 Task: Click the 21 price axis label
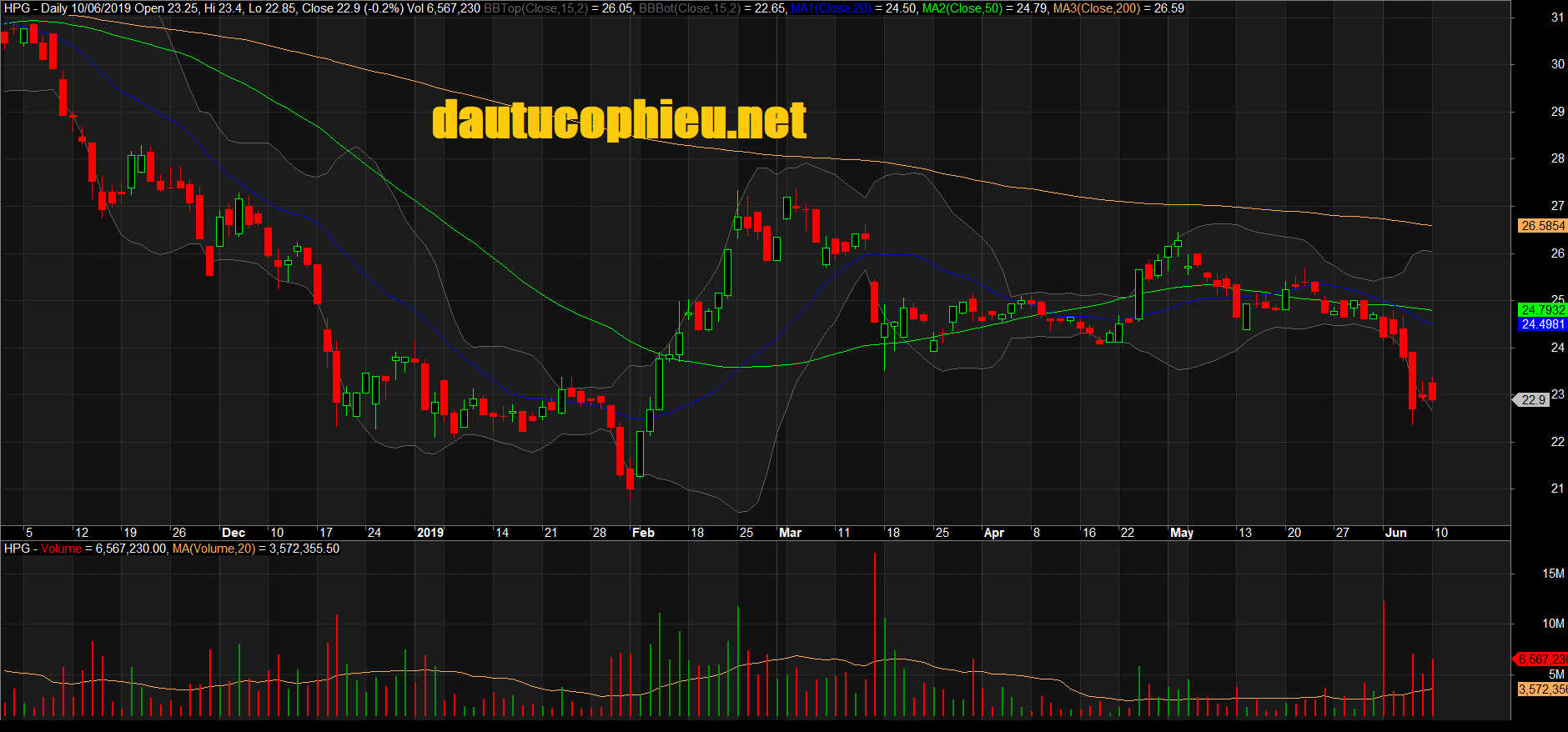[1557, 489]
